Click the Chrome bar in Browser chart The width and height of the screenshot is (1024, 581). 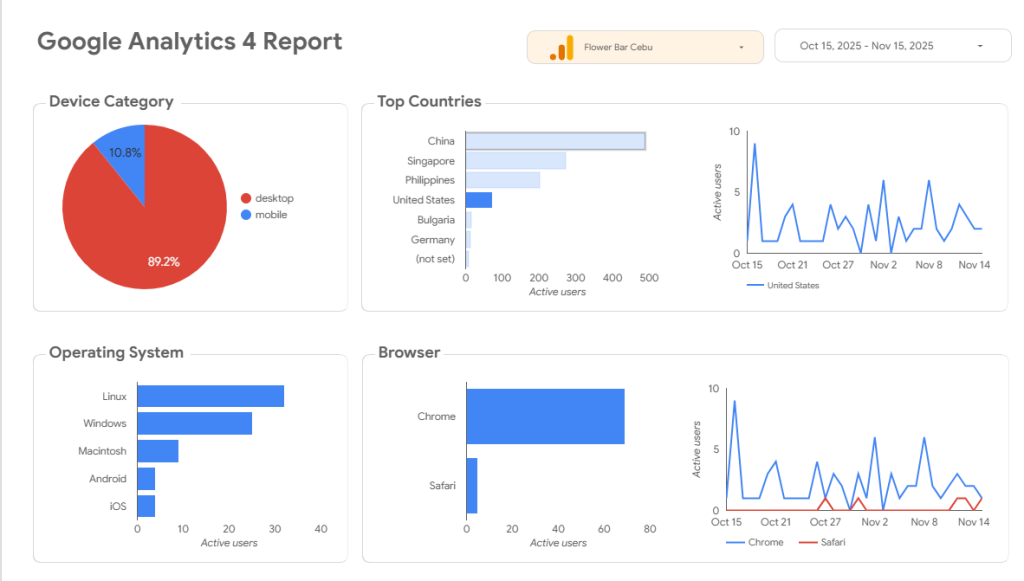click(x=545, y=417)
